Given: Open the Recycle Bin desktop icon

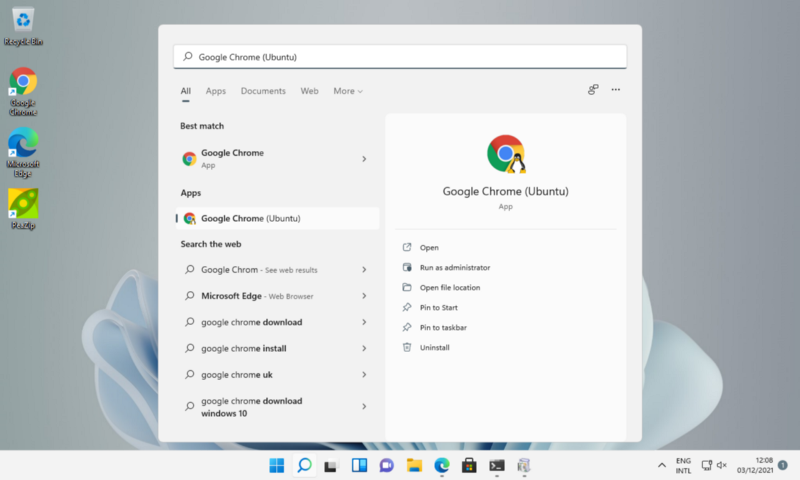Looking at the screenshot, I should tap(23, 27).
